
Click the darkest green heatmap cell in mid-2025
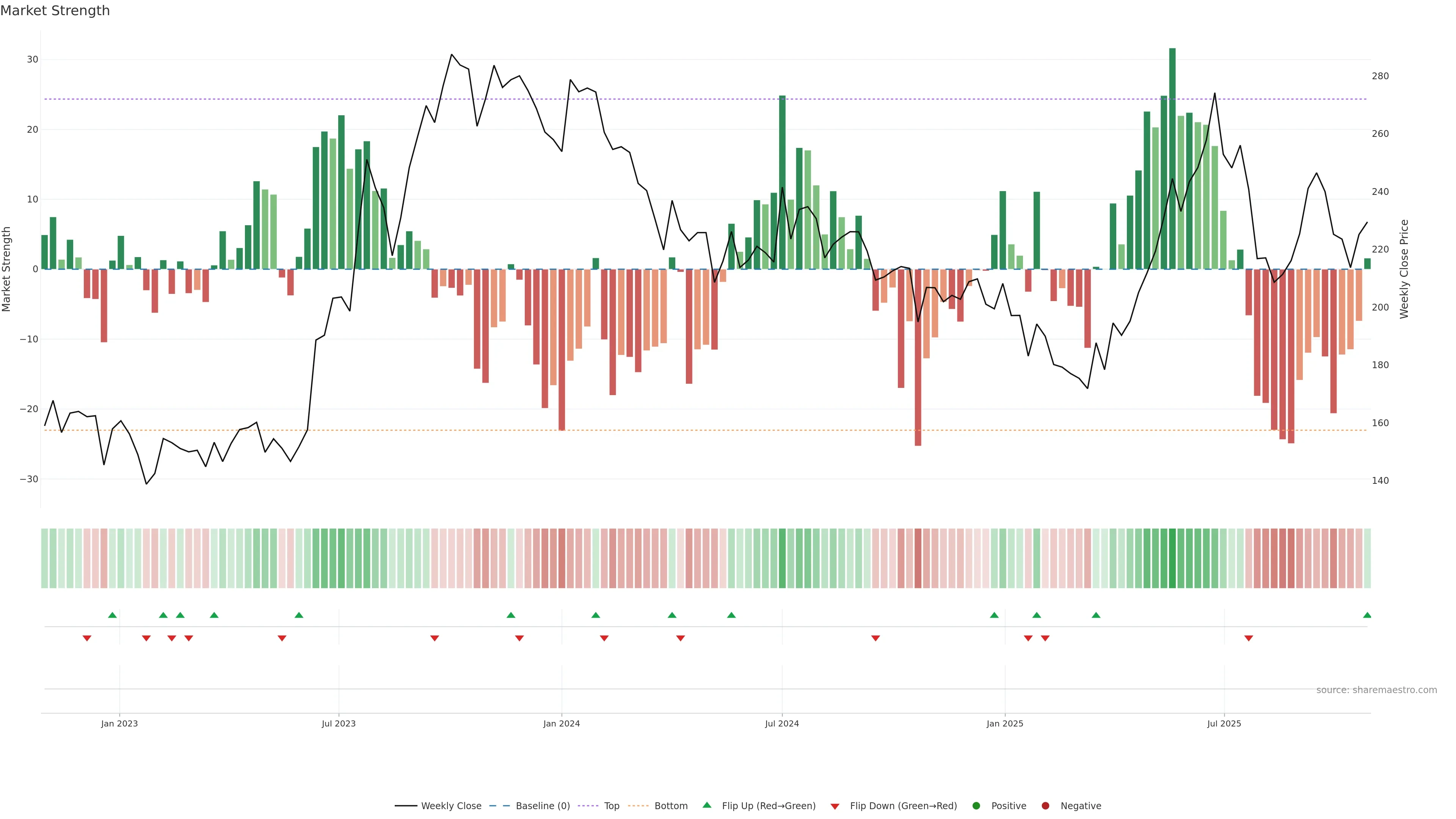coord(1172,558)
